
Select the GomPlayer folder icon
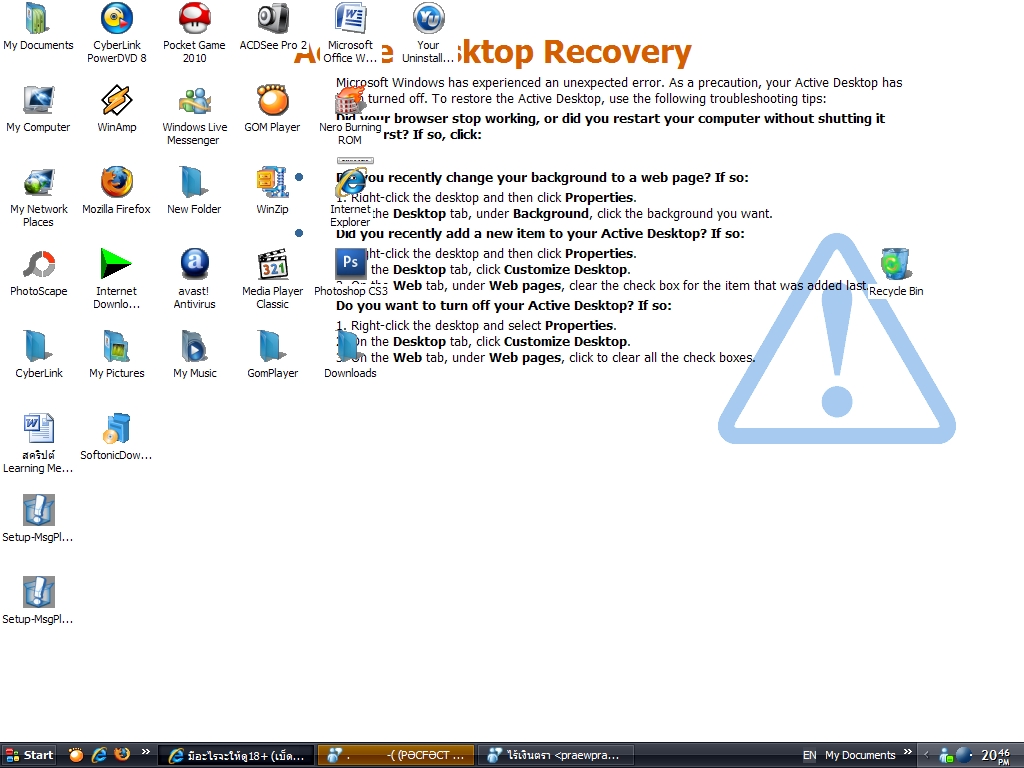click(272, 355)
